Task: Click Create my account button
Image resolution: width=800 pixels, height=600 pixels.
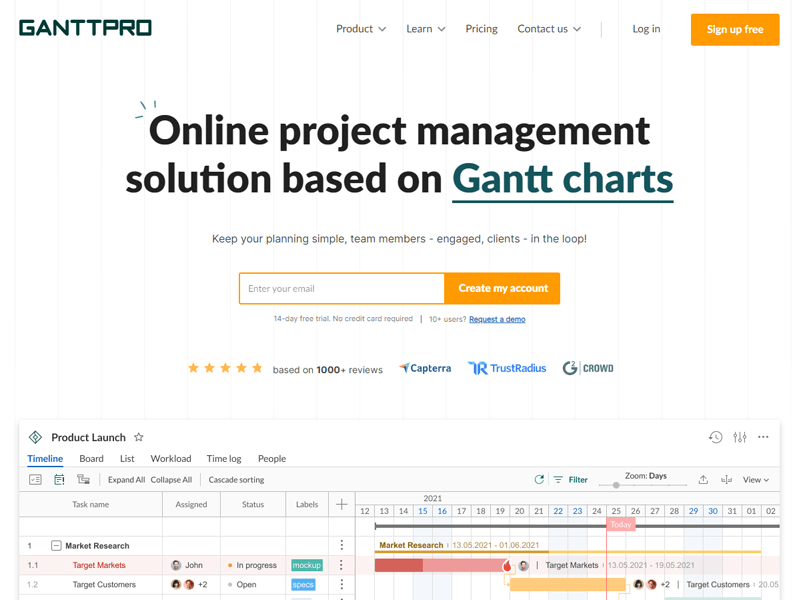Action: coord(503,288)
